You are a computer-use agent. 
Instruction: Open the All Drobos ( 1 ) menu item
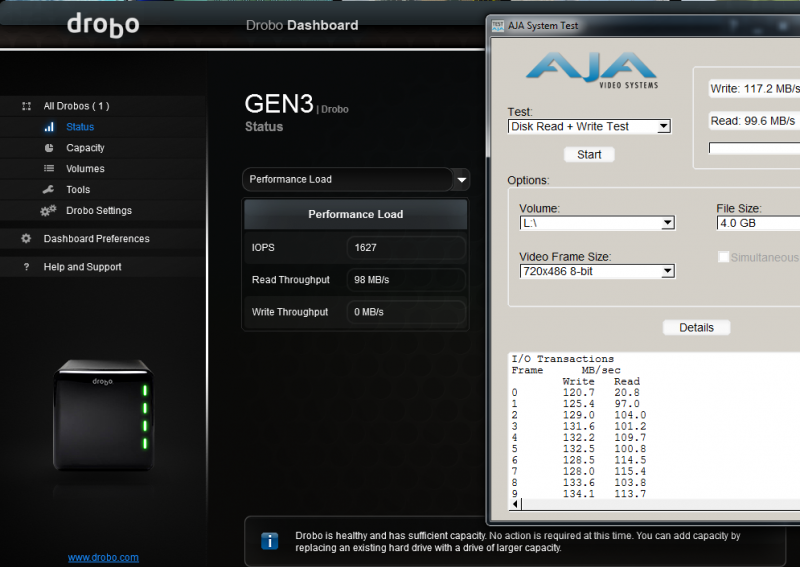click(x=77, y=106)
